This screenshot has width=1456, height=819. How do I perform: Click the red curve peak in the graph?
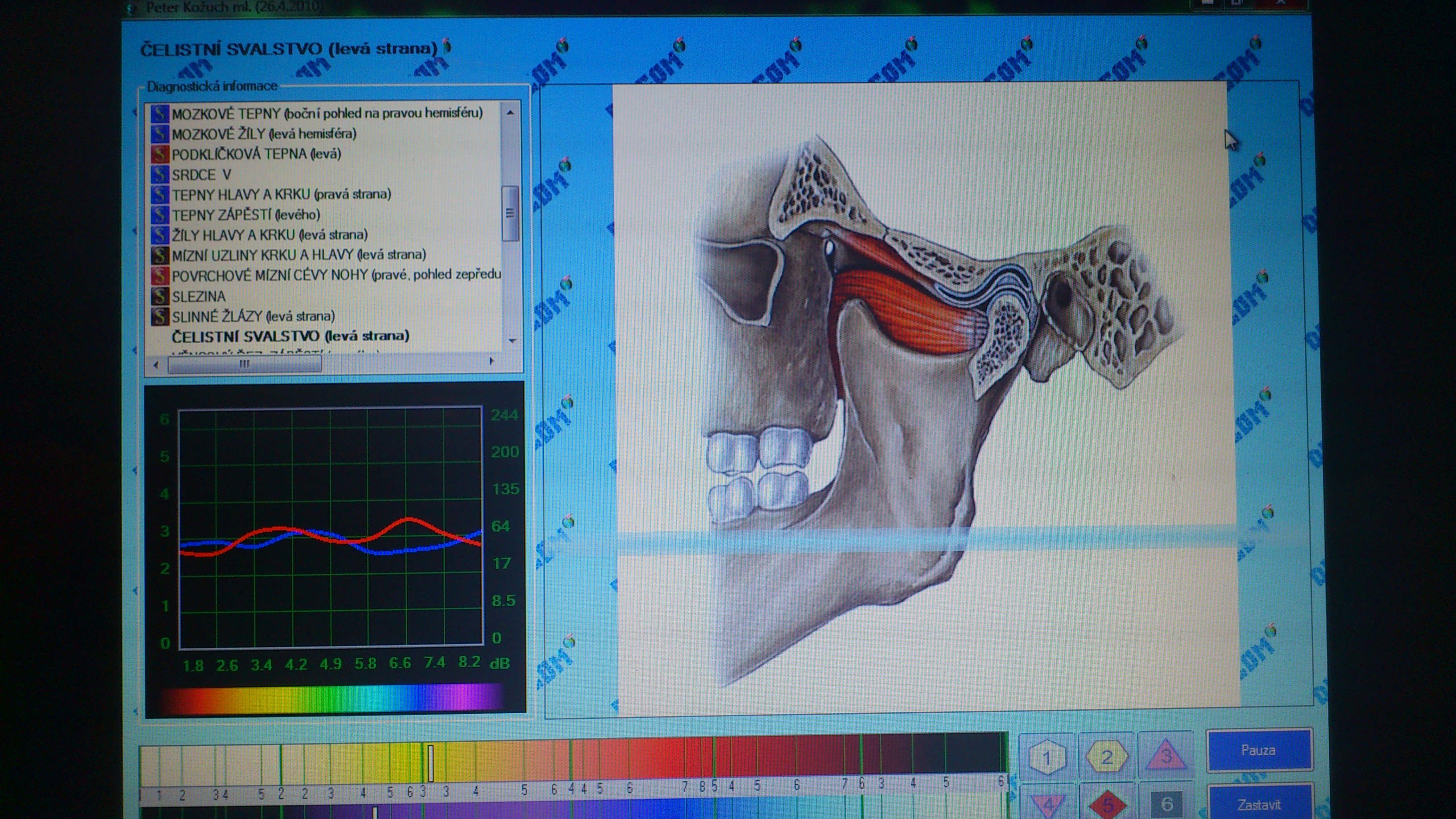(x=408, y=519)
